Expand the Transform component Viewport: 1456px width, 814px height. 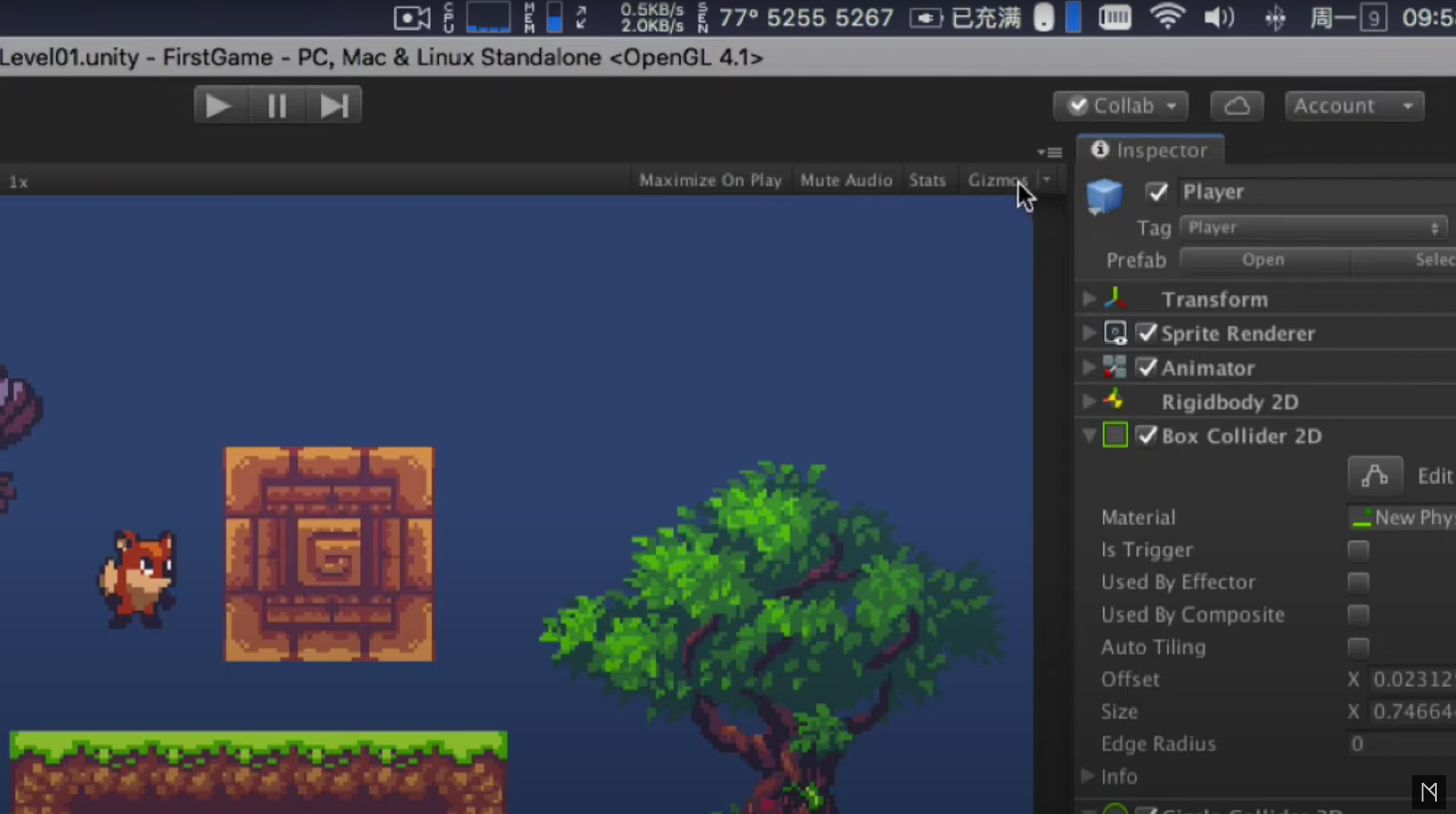click(x=1089, y=299)
